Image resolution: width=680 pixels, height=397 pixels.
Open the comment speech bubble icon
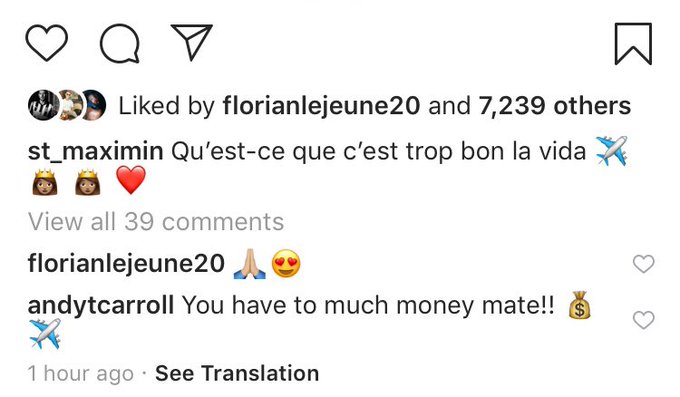click(x=120, y=43)
